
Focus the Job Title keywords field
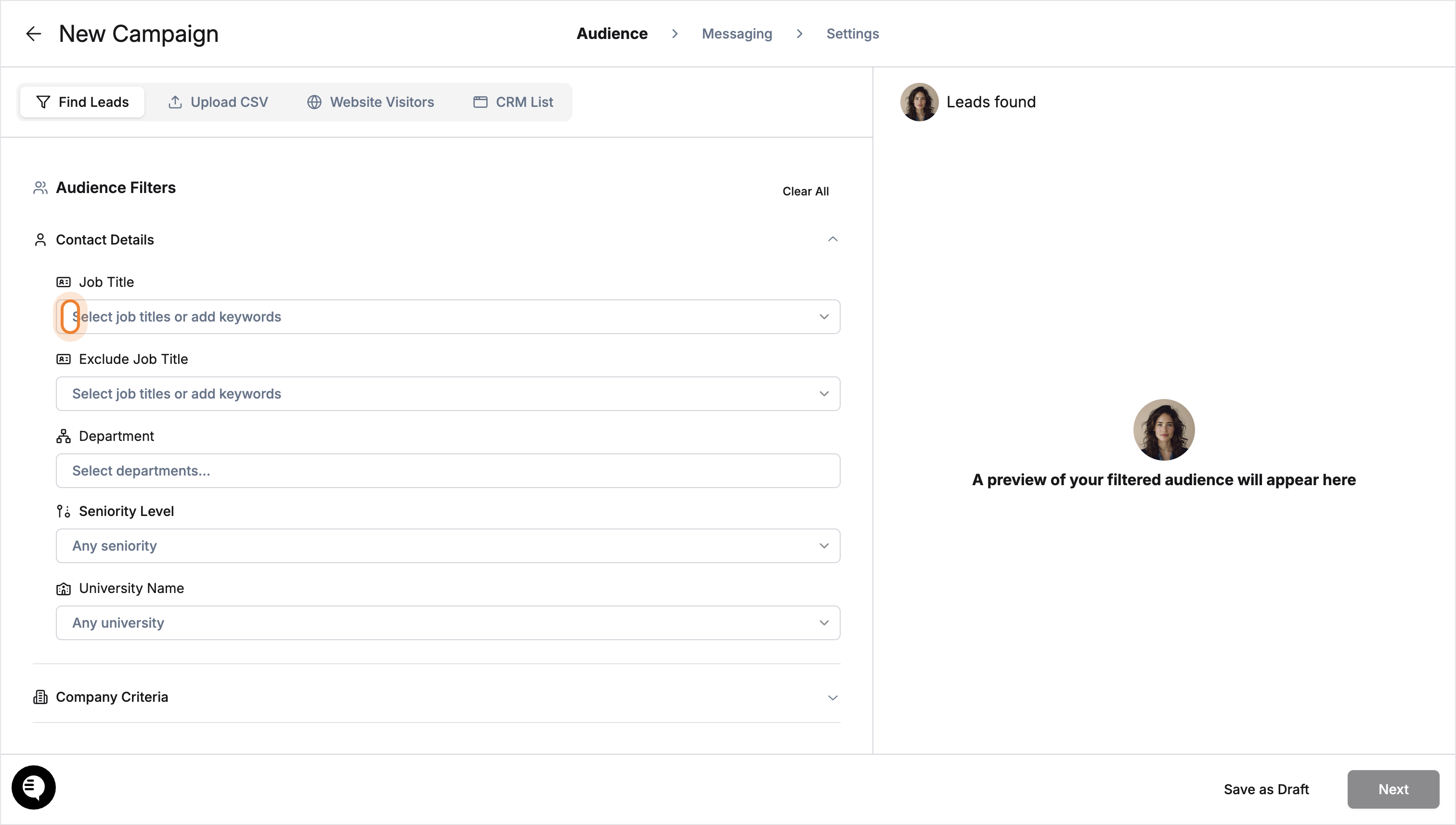click(x=448, y=317)
